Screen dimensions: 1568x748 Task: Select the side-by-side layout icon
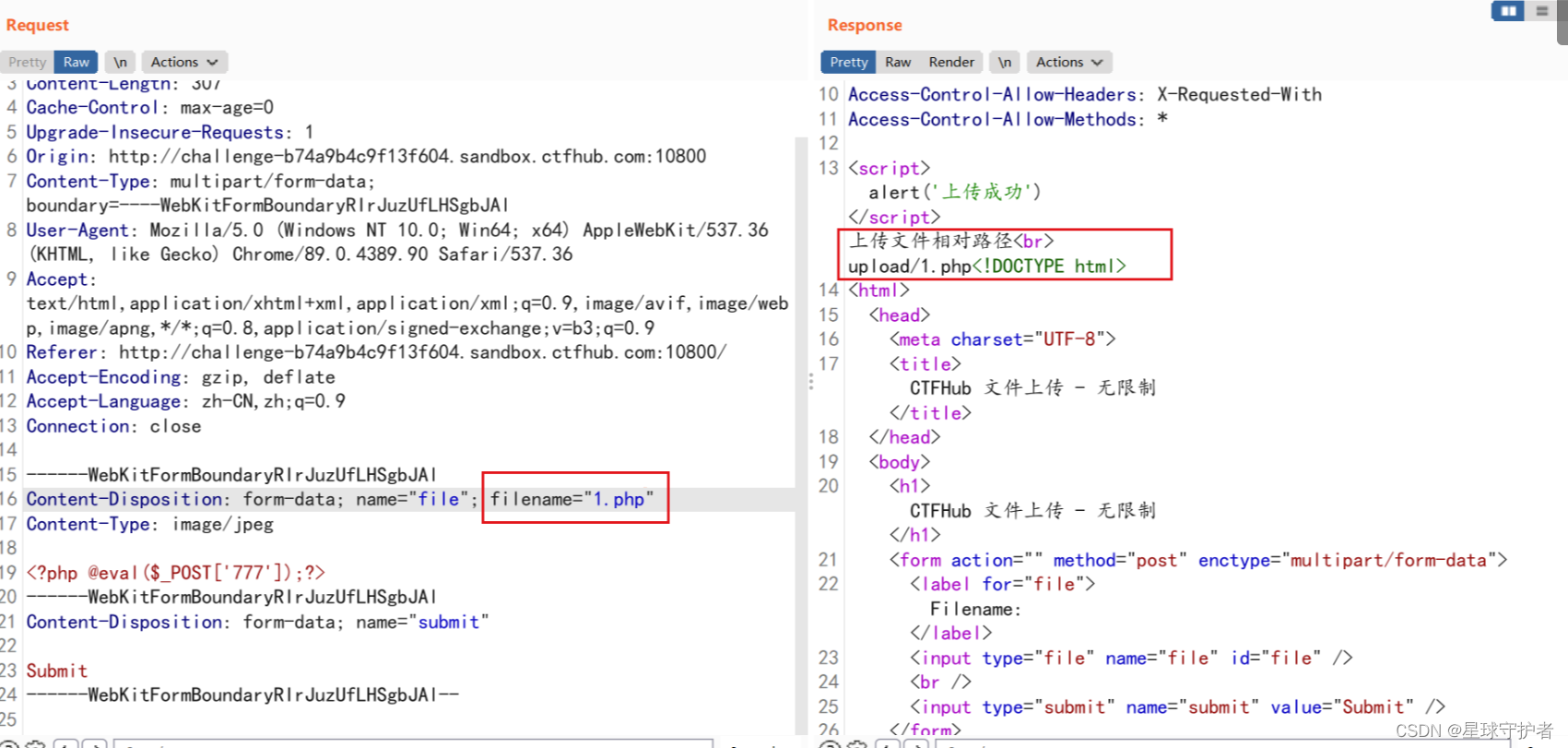click(x=1508, y=11)
